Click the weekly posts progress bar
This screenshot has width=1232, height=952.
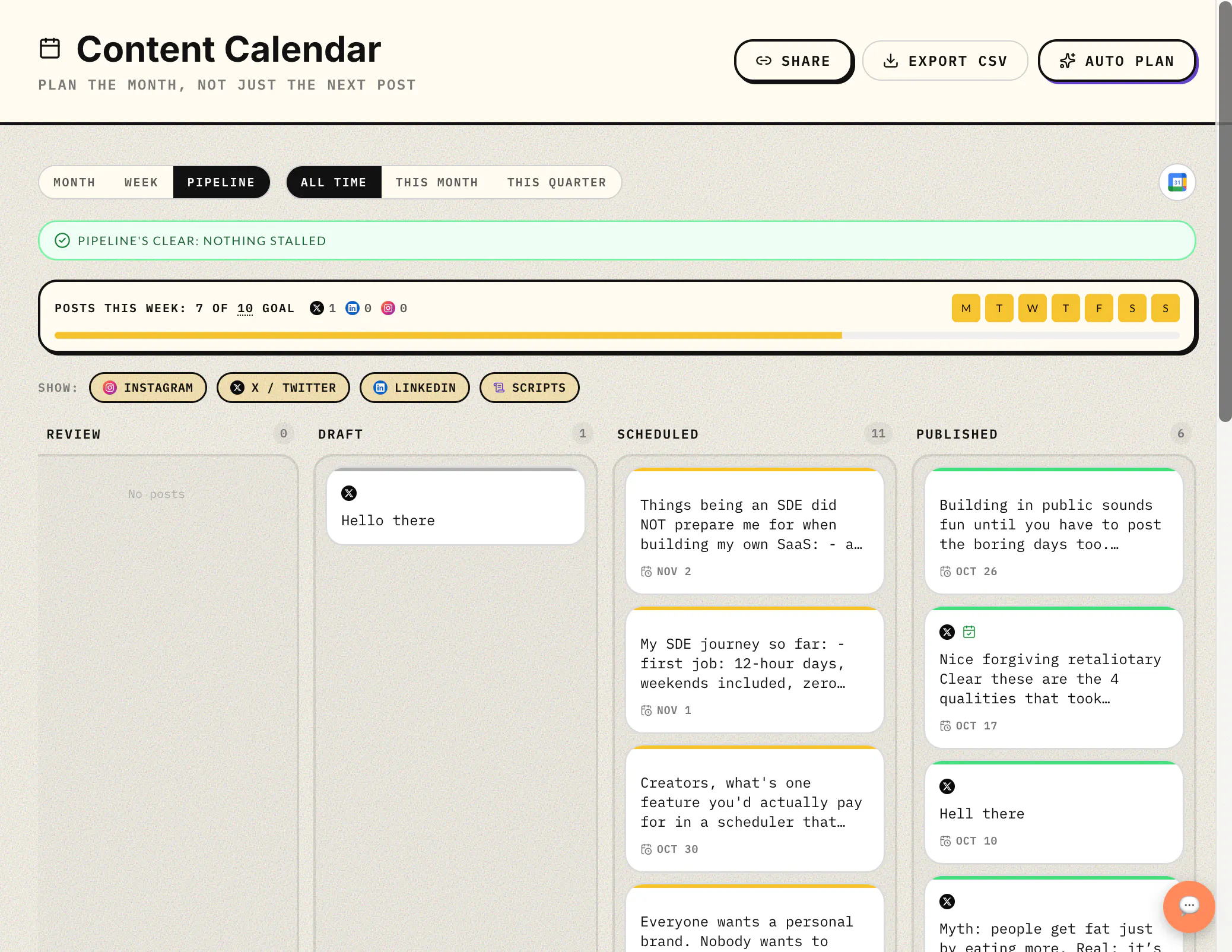[x=617, y=335]
